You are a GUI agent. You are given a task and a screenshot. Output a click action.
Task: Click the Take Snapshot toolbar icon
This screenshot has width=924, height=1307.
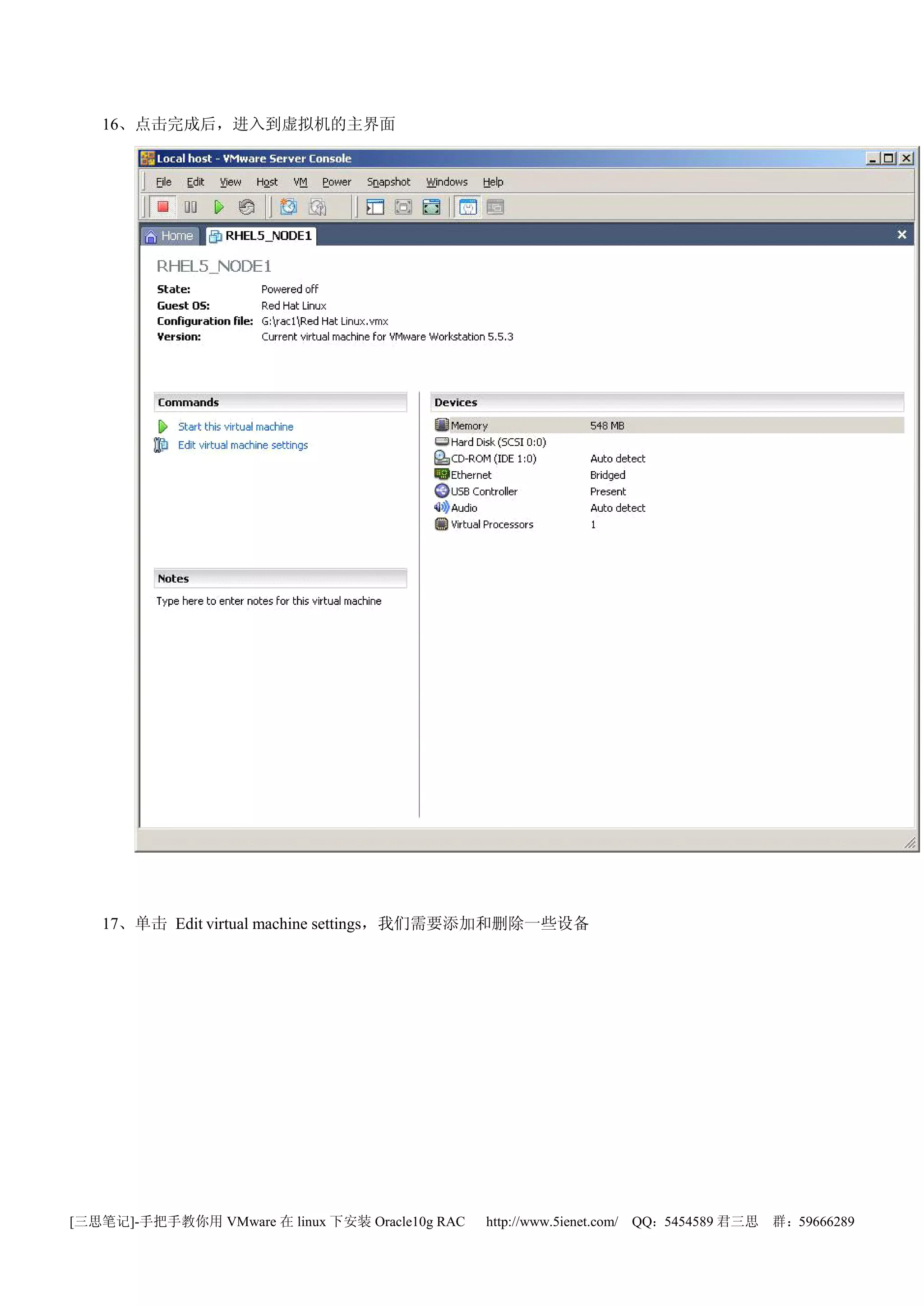288,207
